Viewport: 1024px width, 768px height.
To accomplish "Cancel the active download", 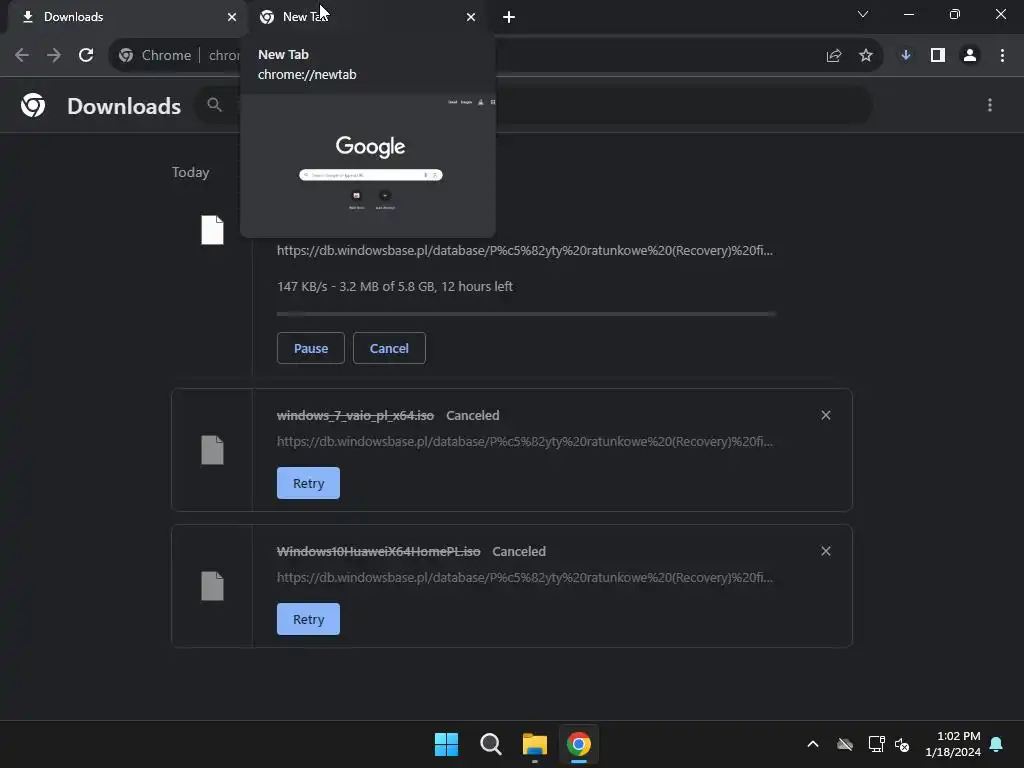I will (389, 348).
